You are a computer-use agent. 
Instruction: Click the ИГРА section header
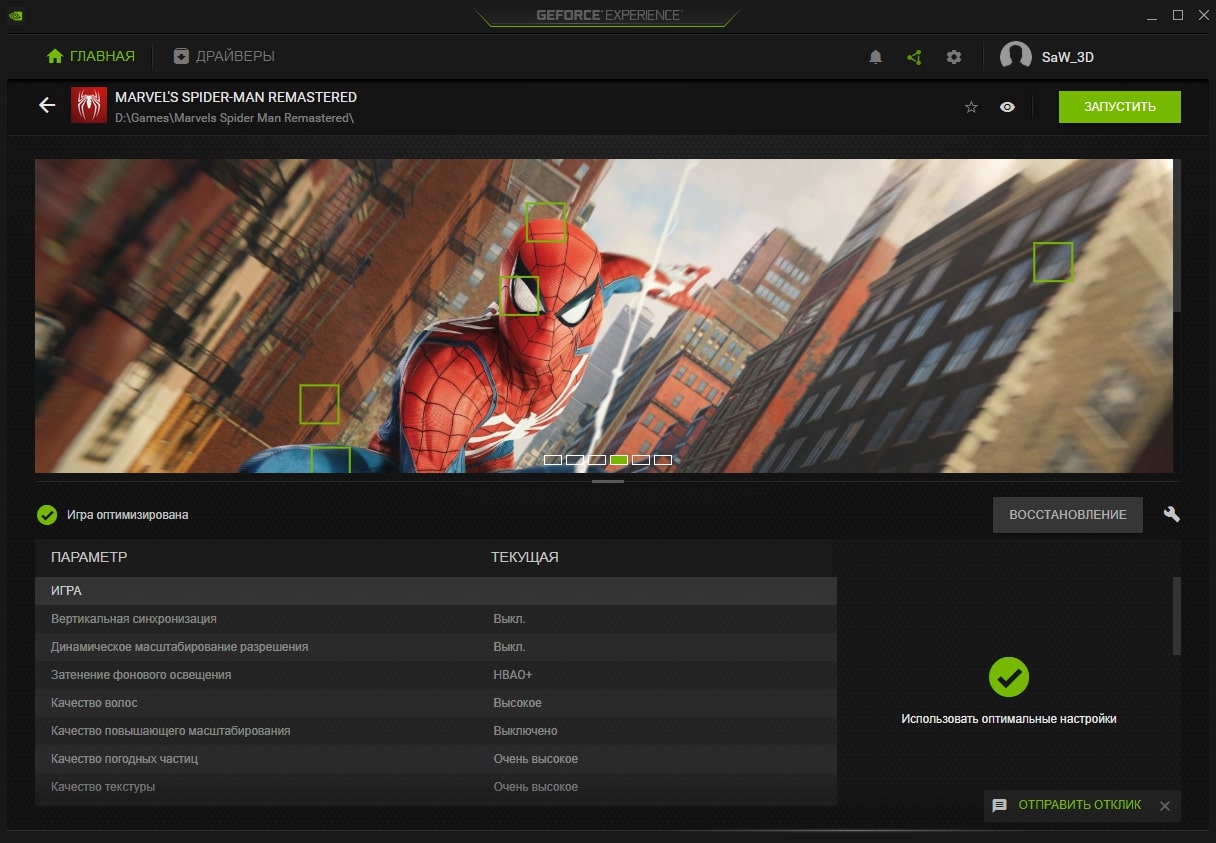(x=436, y=591)
